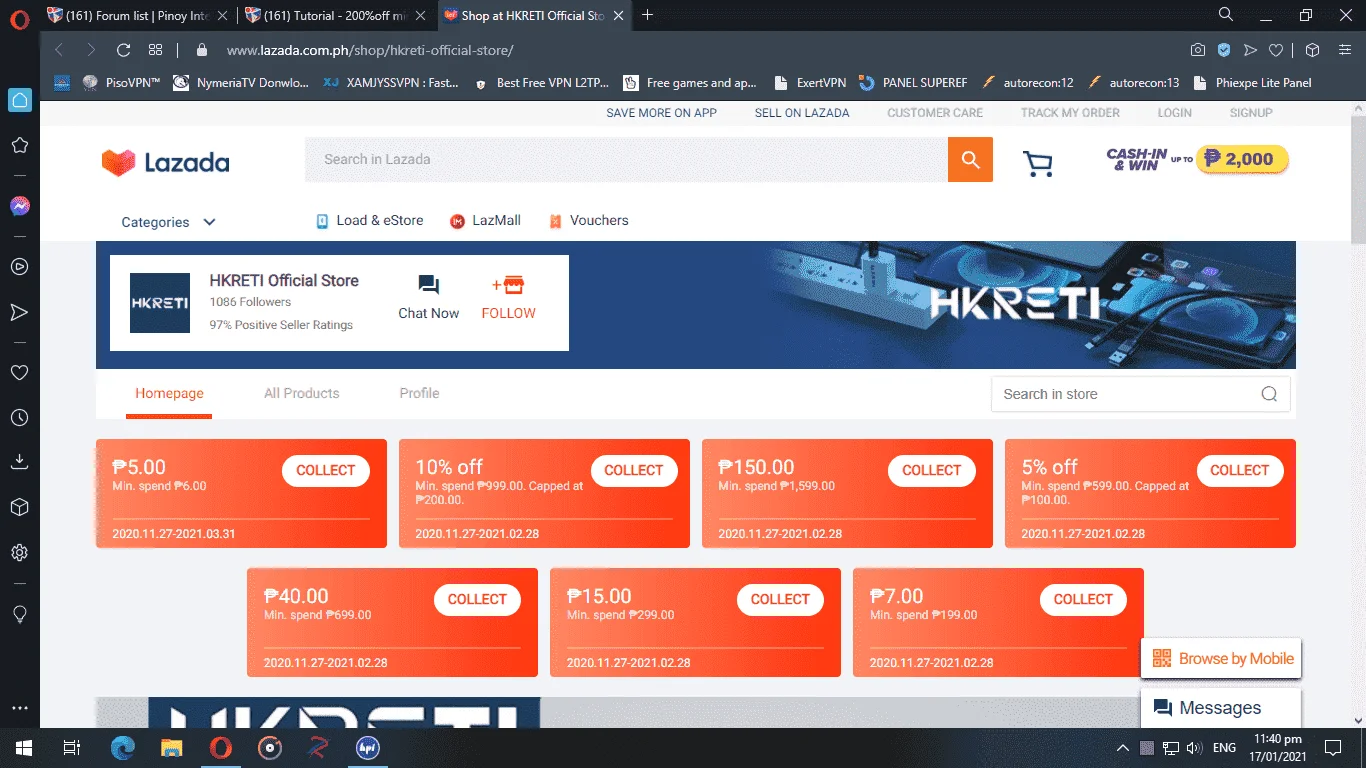1366x768 pixels.
Task: Collect the ₱150.00 voucher
Action: [x=932, y=470]
